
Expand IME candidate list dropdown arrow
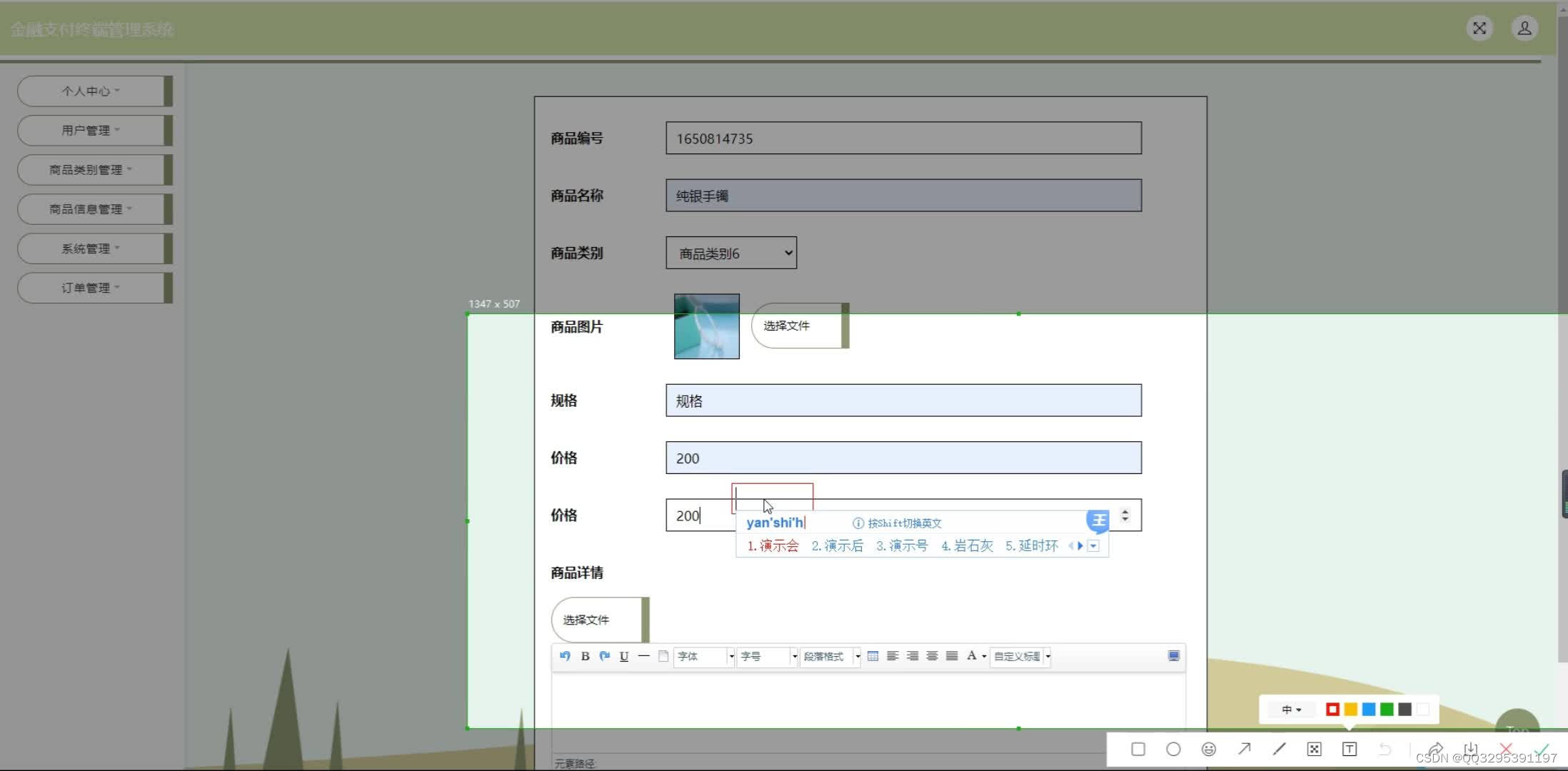1093,546
